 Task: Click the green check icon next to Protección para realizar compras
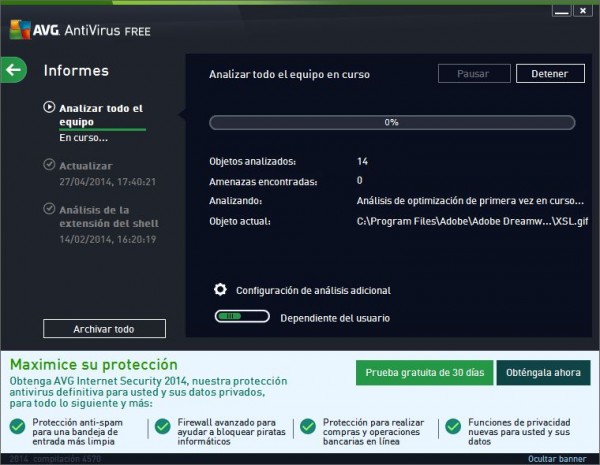(x=308, y=426)
